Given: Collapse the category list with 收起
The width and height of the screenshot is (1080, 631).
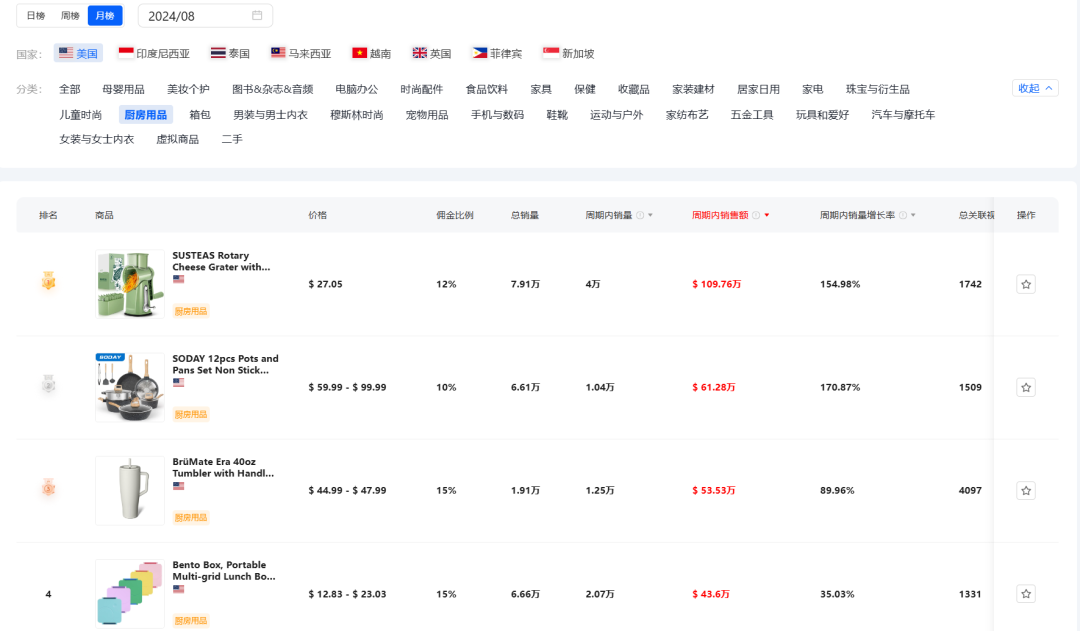Looking at the screenshot, I should (1035, 88).
